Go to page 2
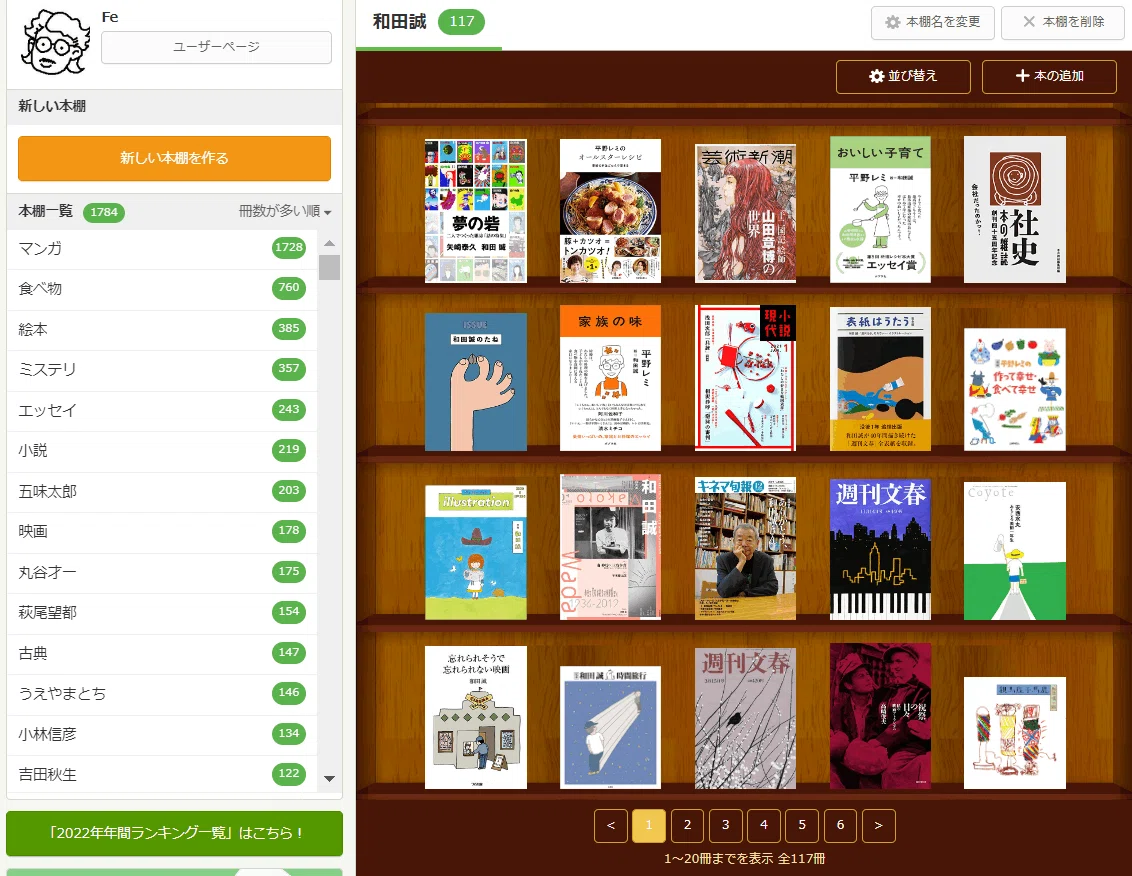This screenshot has height=876, width=1132. coord(687,825)
